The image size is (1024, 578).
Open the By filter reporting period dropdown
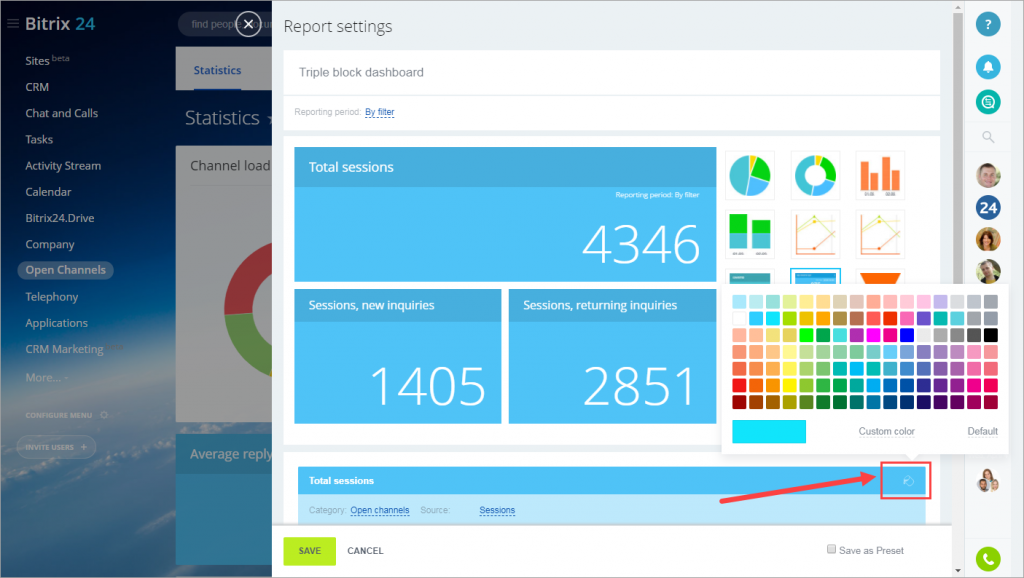(x=379, y=112)
